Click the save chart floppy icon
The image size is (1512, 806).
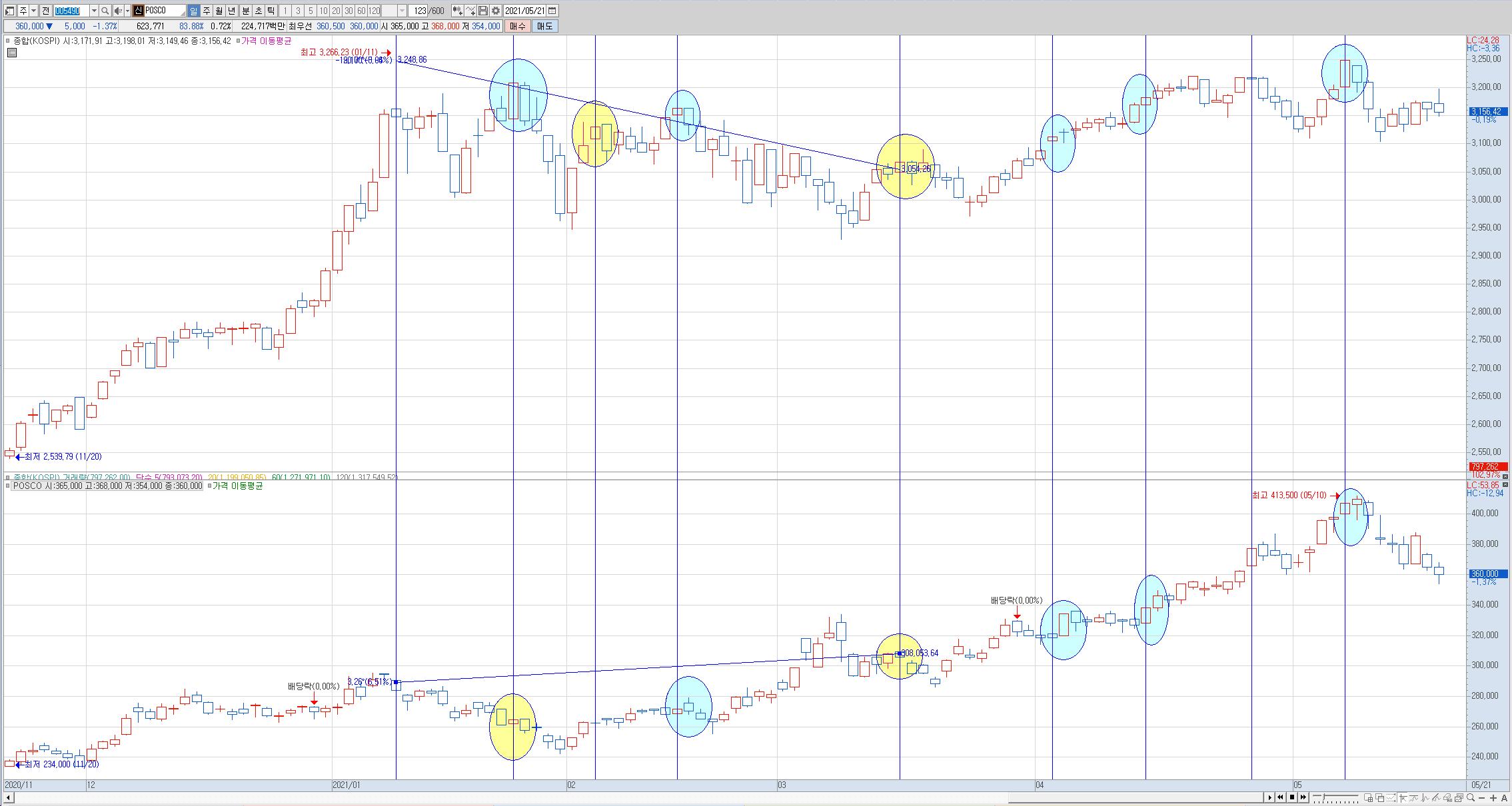point(483,11)
